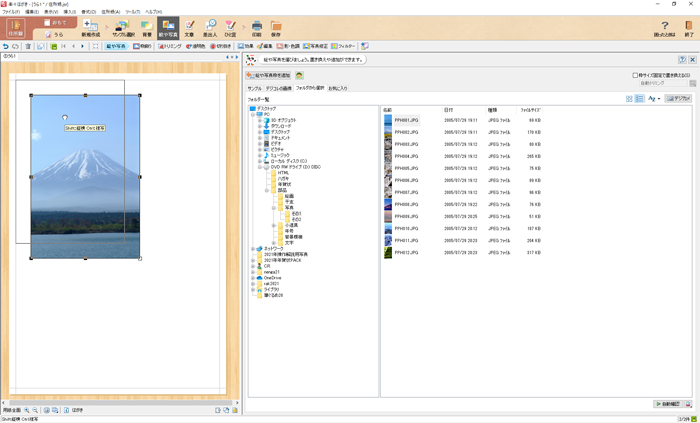Open the sort order dropdown

pos(654,99)
